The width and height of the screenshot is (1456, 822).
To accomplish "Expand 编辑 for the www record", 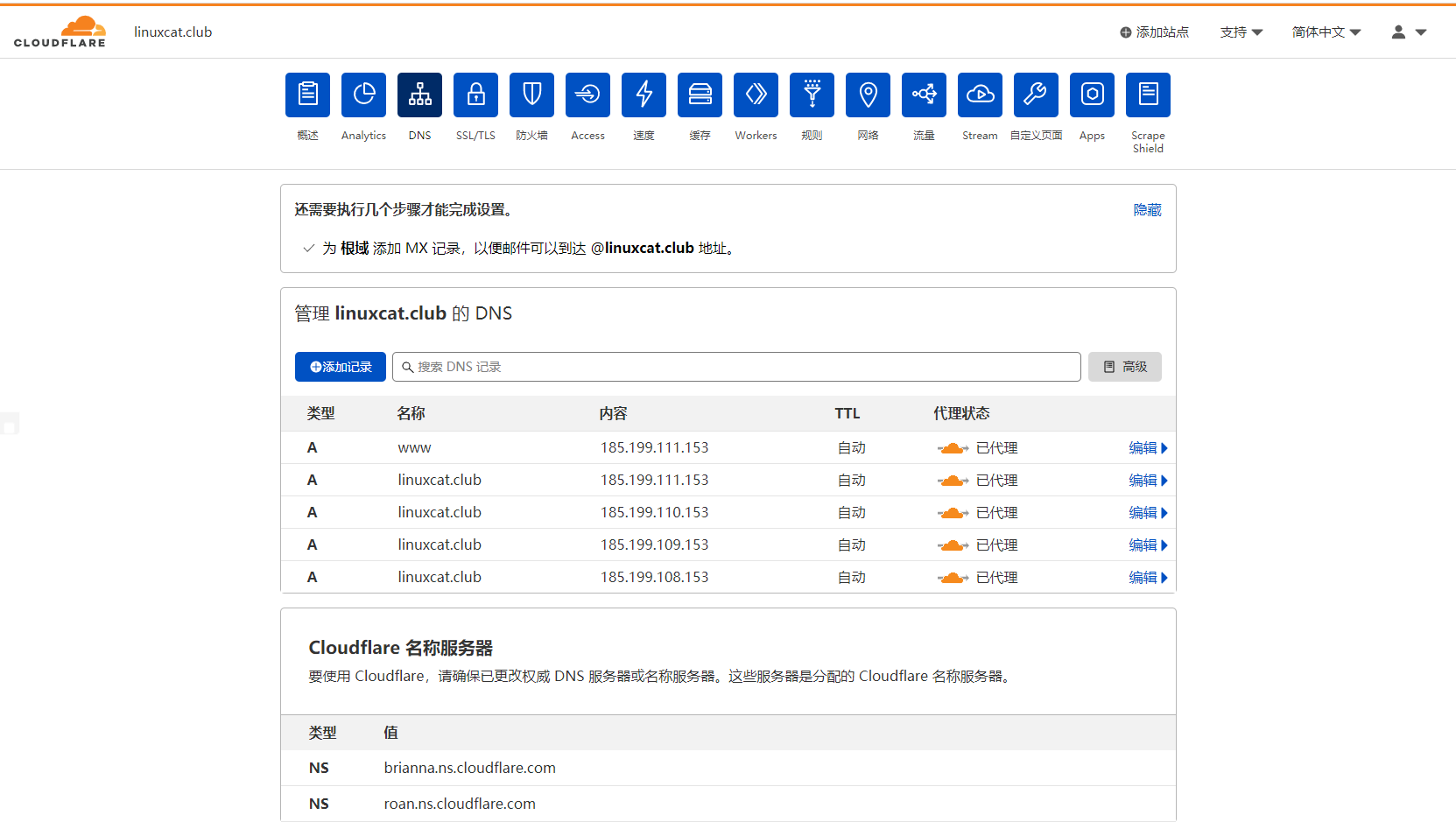I will tap(1148, 448).
